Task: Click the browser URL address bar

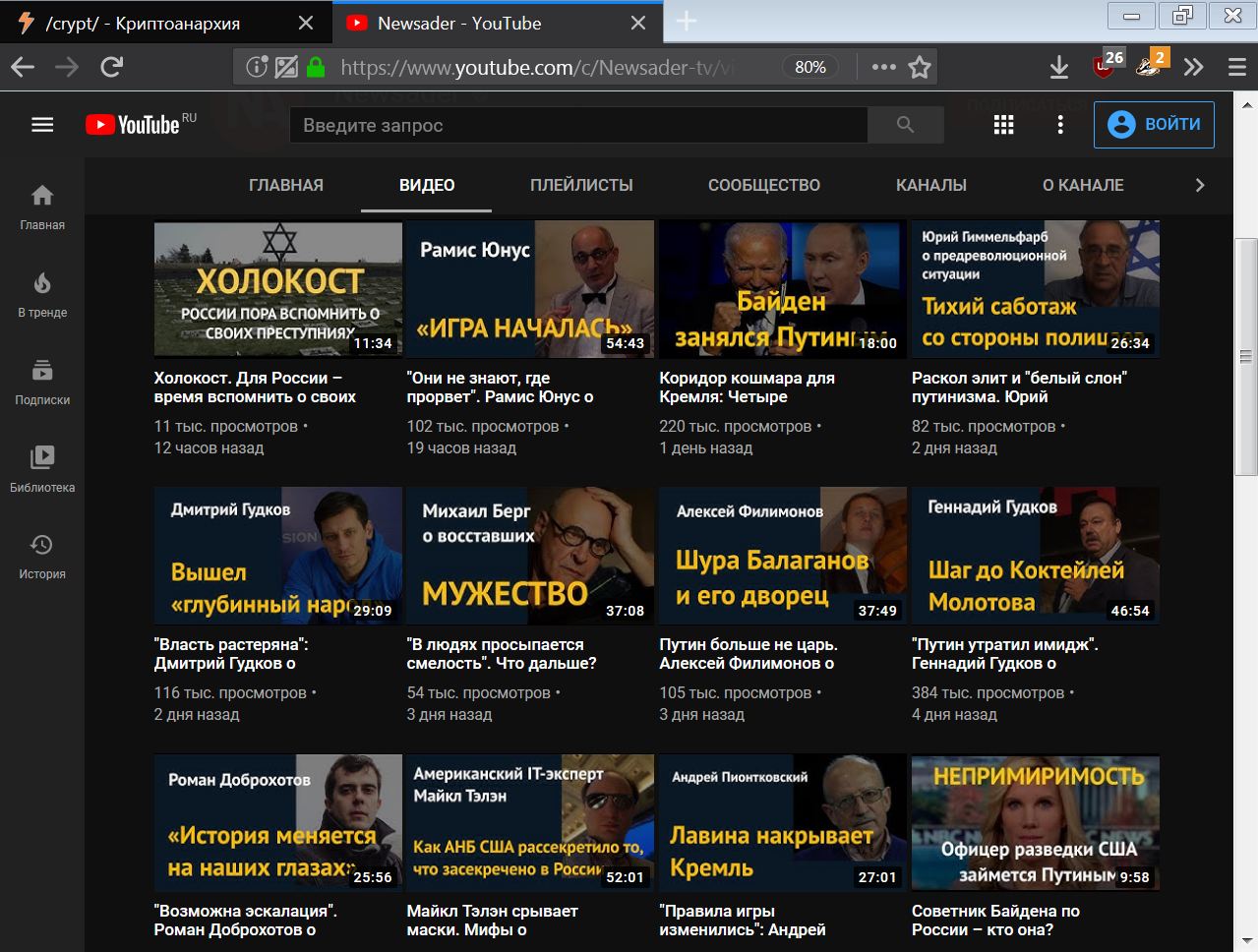Action: pyautogui.click(x=537, y=67)
